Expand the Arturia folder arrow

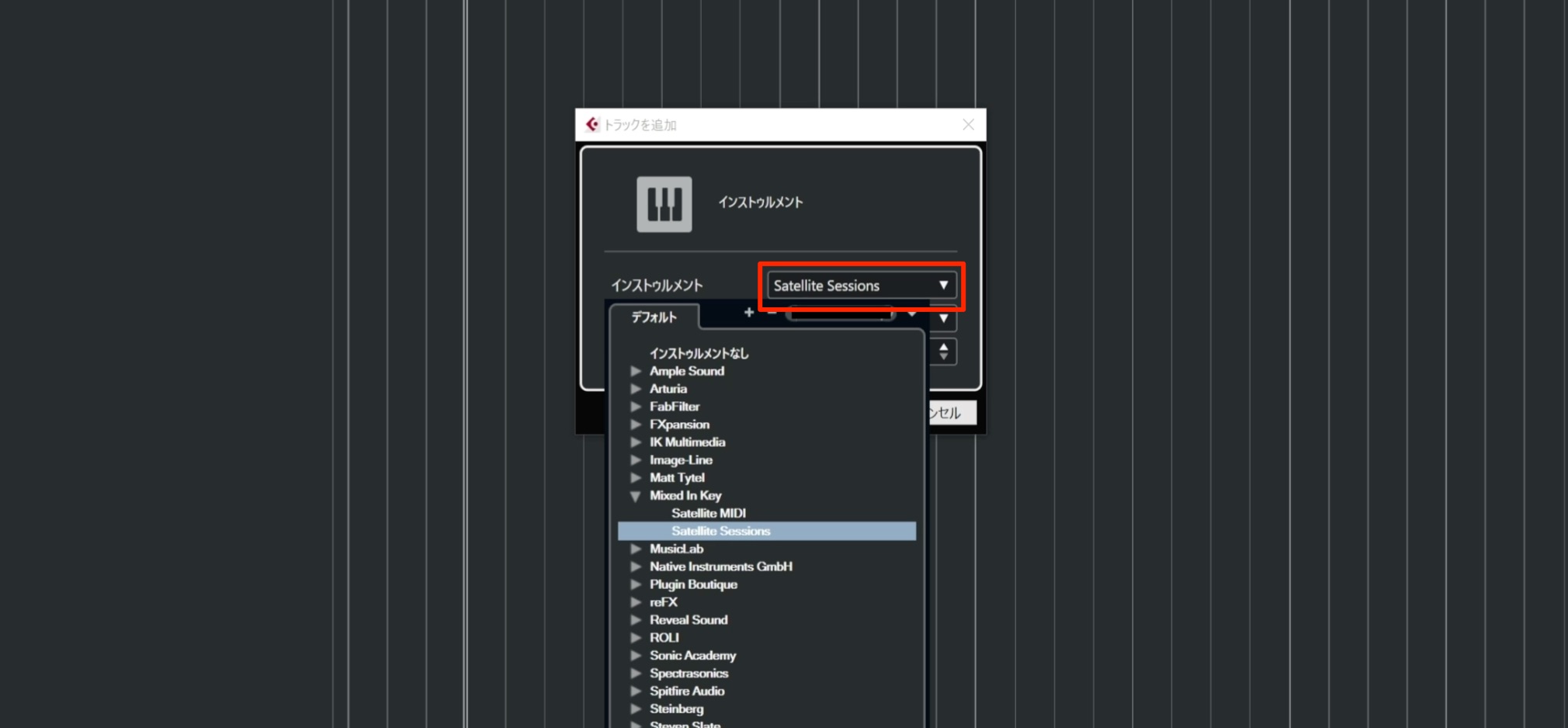(x=636, y=389)
